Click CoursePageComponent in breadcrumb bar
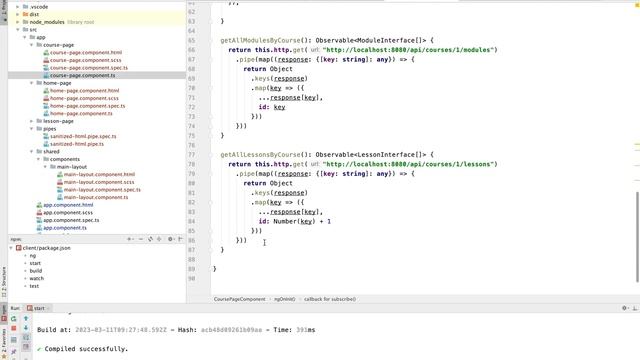 (x=240, y=299)
